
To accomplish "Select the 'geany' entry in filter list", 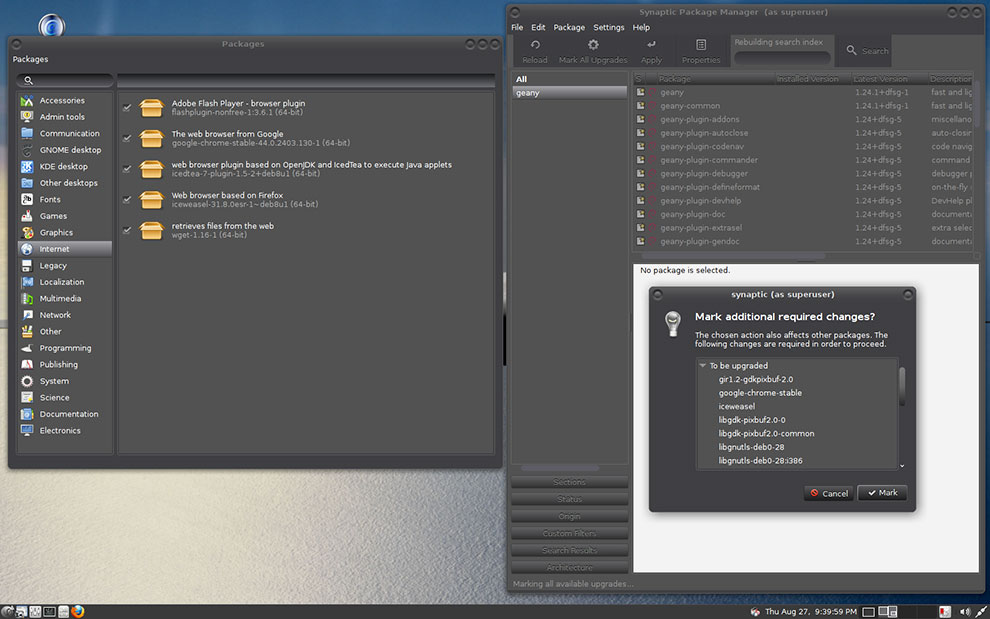I will pyautogui.click(x=570, y=93).
